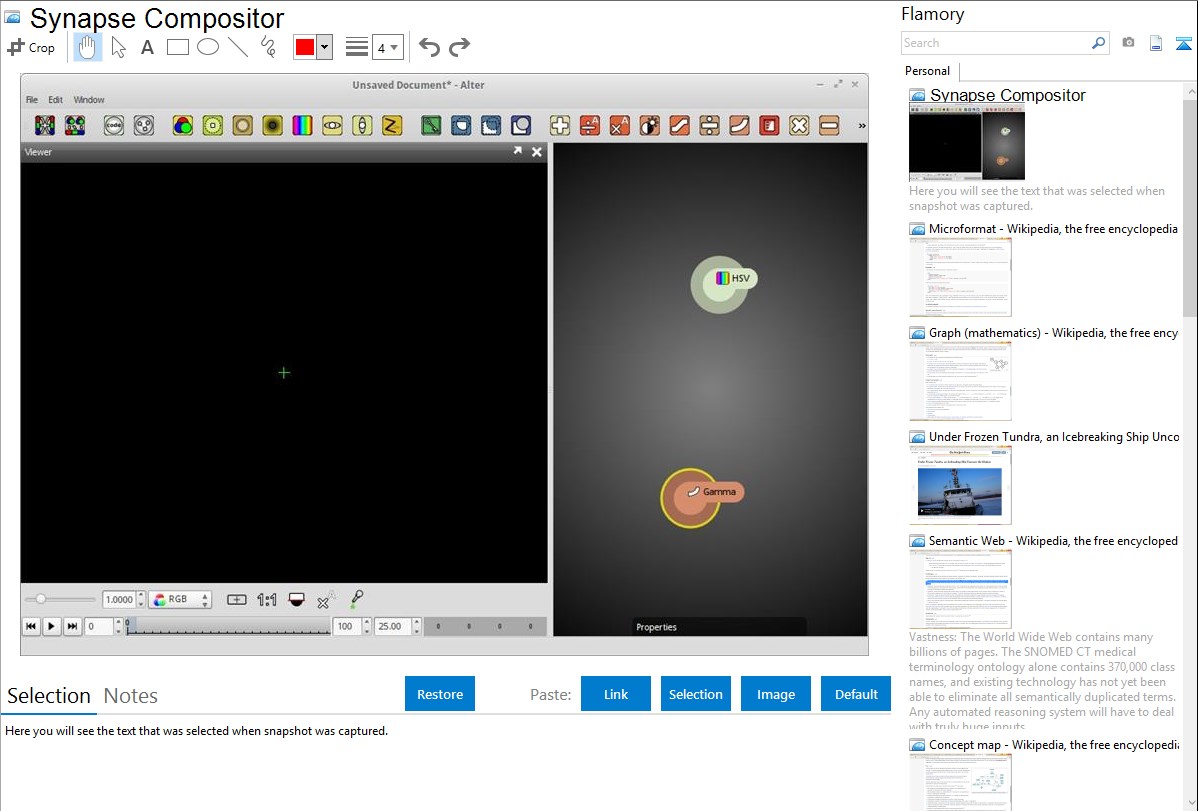Select the text annotation tool
The width and height of the screenshot is (1198, 811).
click(147, 47)
